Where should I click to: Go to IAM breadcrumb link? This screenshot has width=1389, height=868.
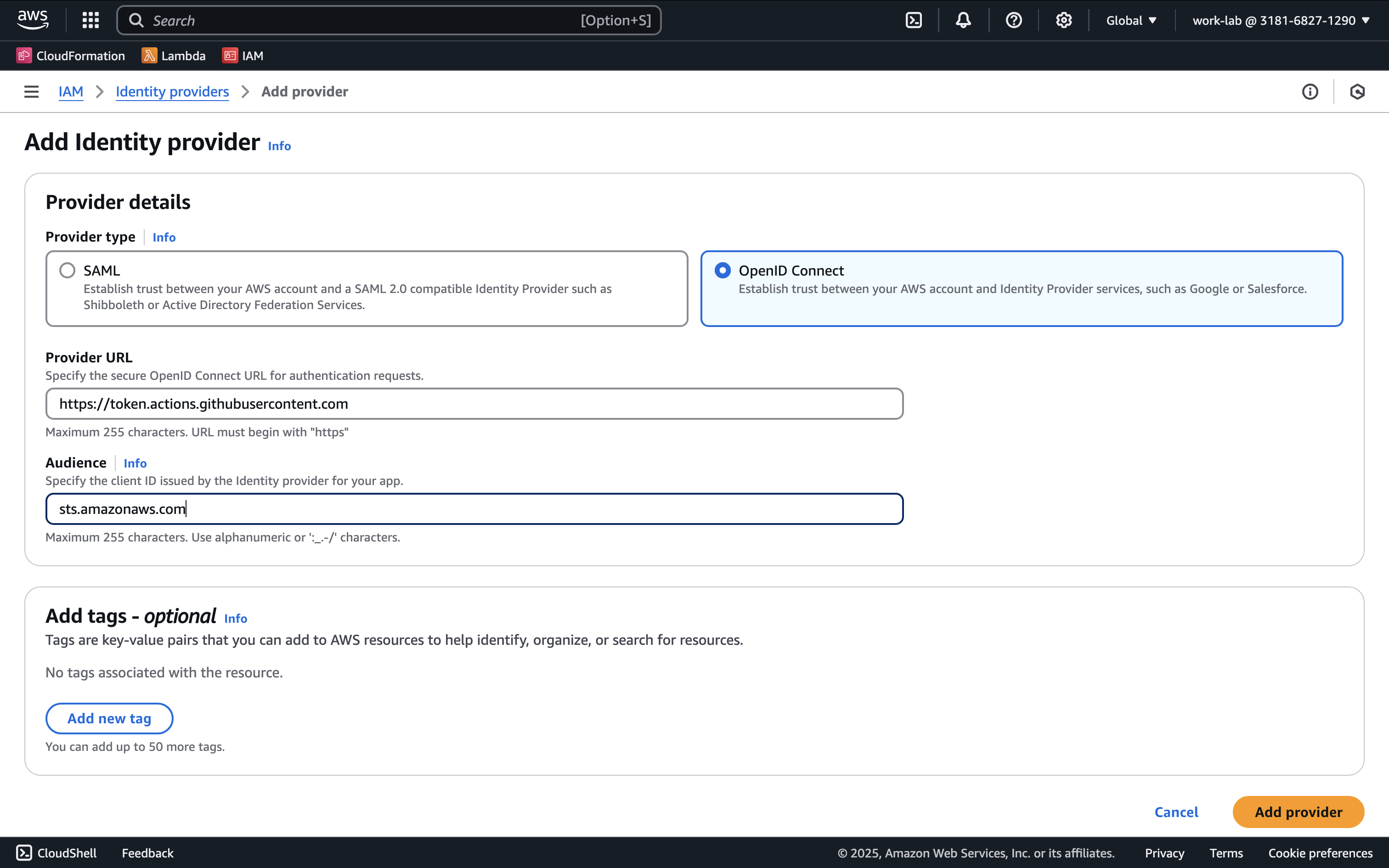[71, 91]
